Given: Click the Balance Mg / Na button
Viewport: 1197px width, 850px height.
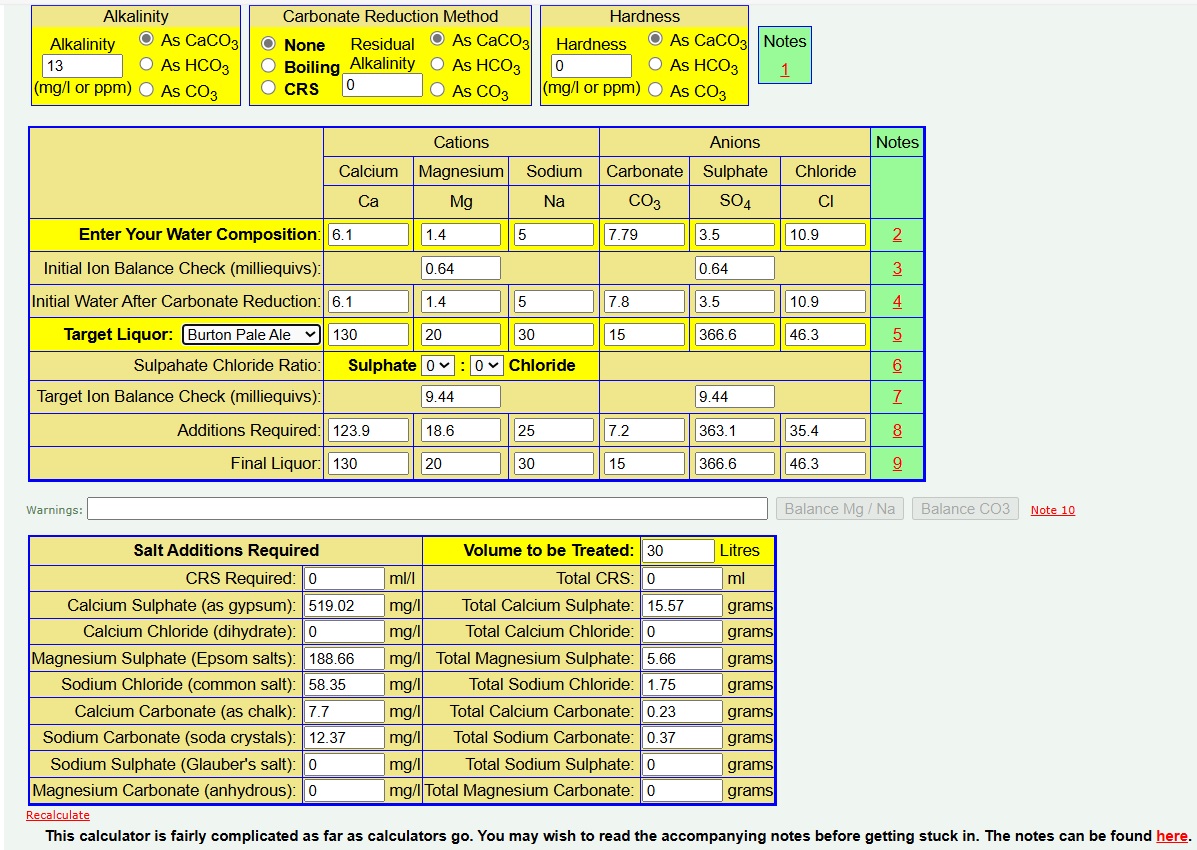Looking at the screenshot, I should 840,509.
